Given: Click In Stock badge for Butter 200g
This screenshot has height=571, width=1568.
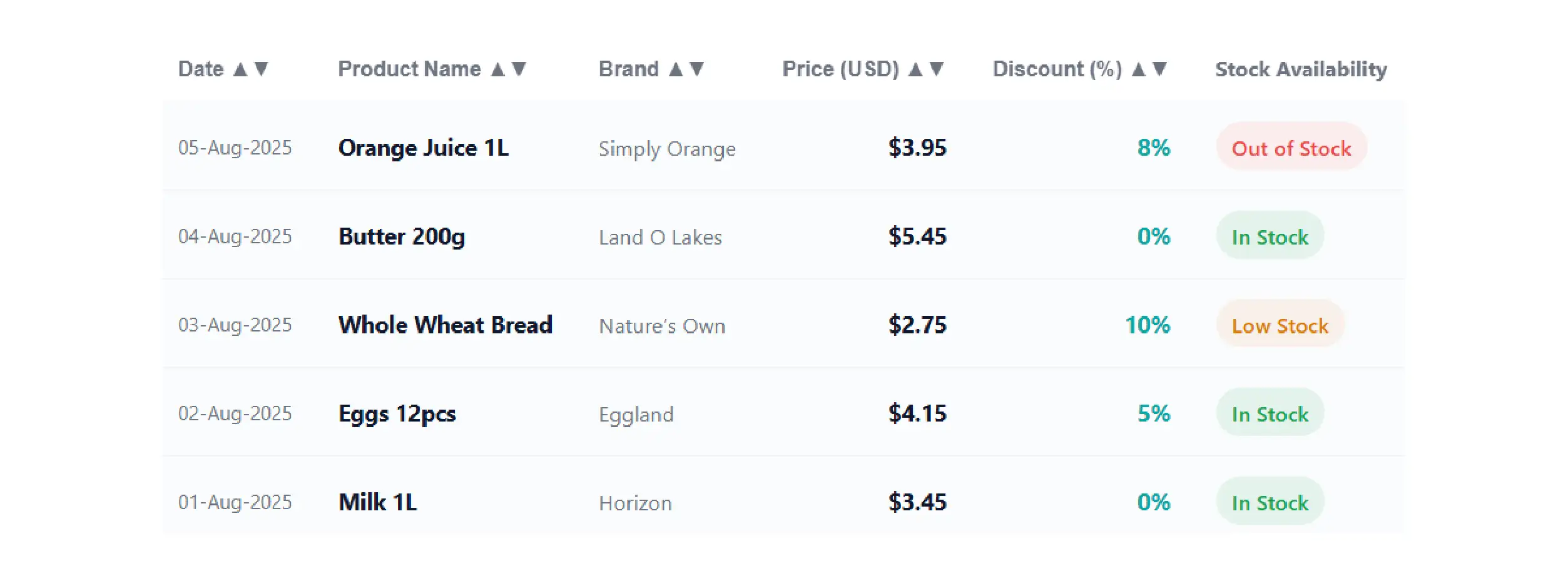Looking at the screenshot, I should 1270,237.
